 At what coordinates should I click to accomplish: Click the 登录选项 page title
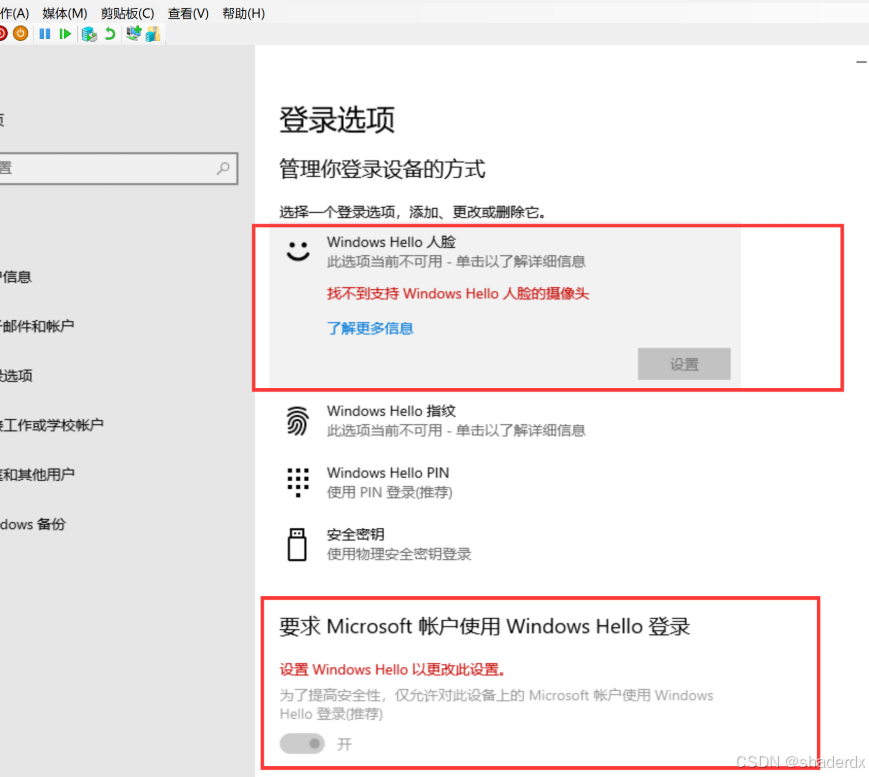click(337, 120)
